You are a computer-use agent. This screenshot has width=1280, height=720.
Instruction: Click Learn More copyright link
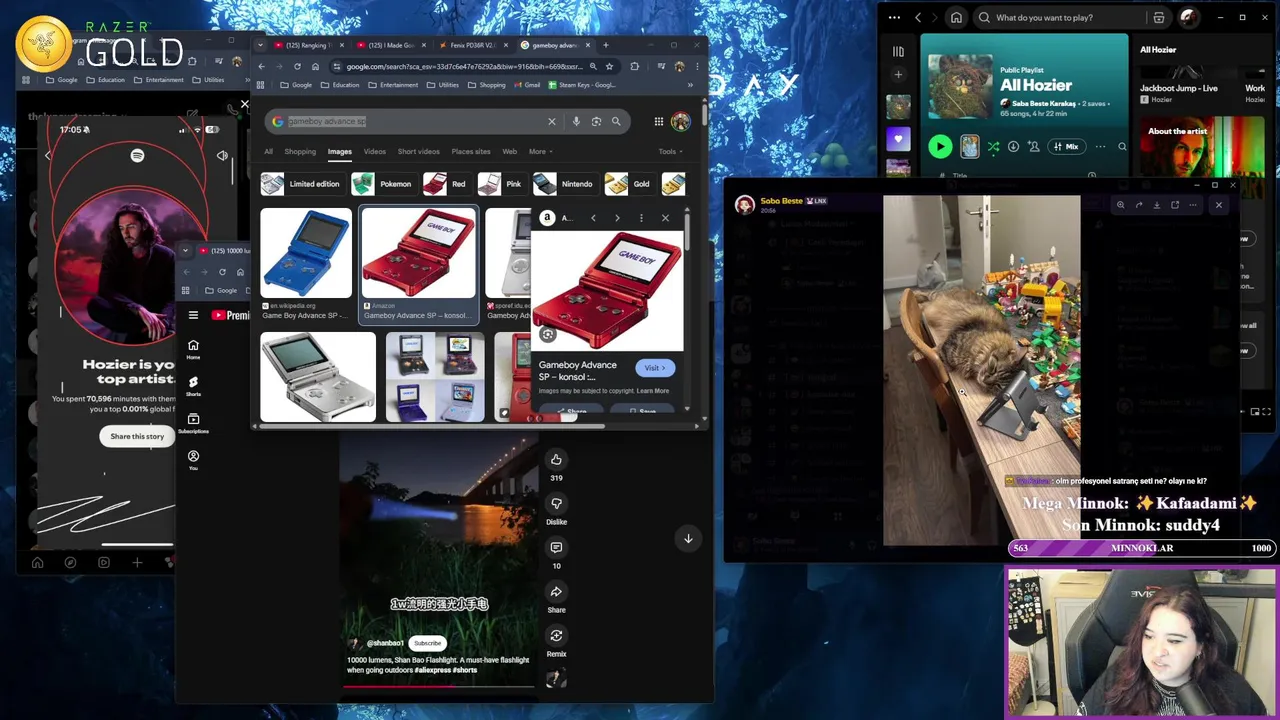click(653, 391)
